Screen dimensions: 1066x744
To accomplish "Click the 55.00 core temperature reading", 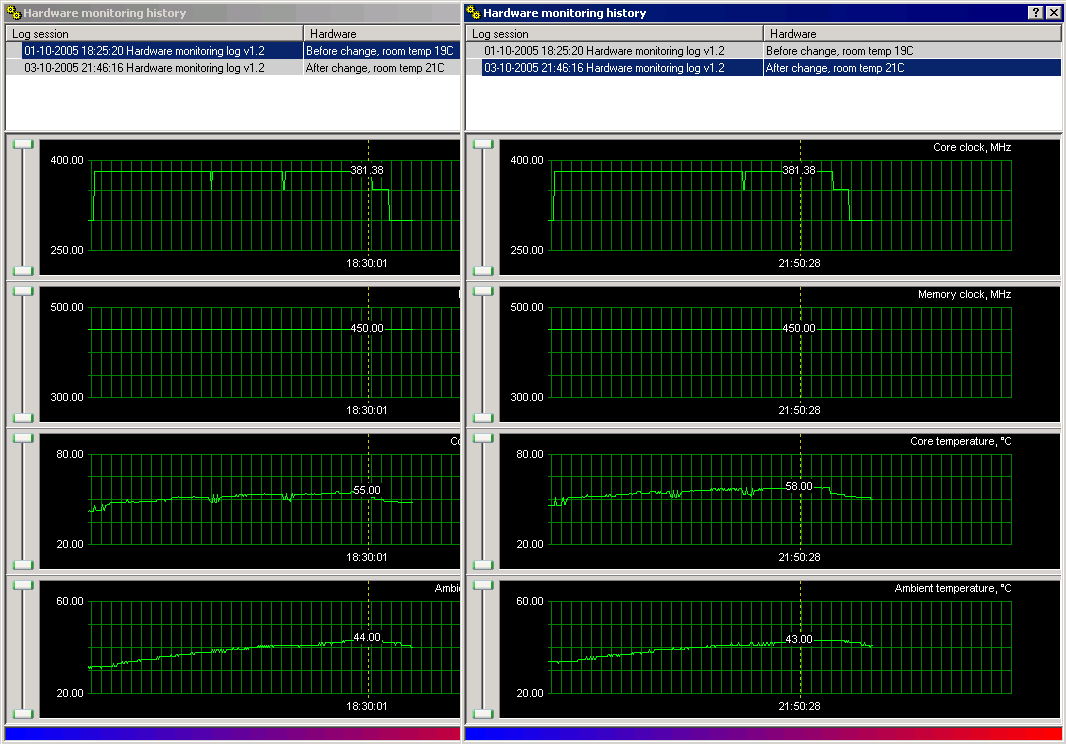I will 367,490.
